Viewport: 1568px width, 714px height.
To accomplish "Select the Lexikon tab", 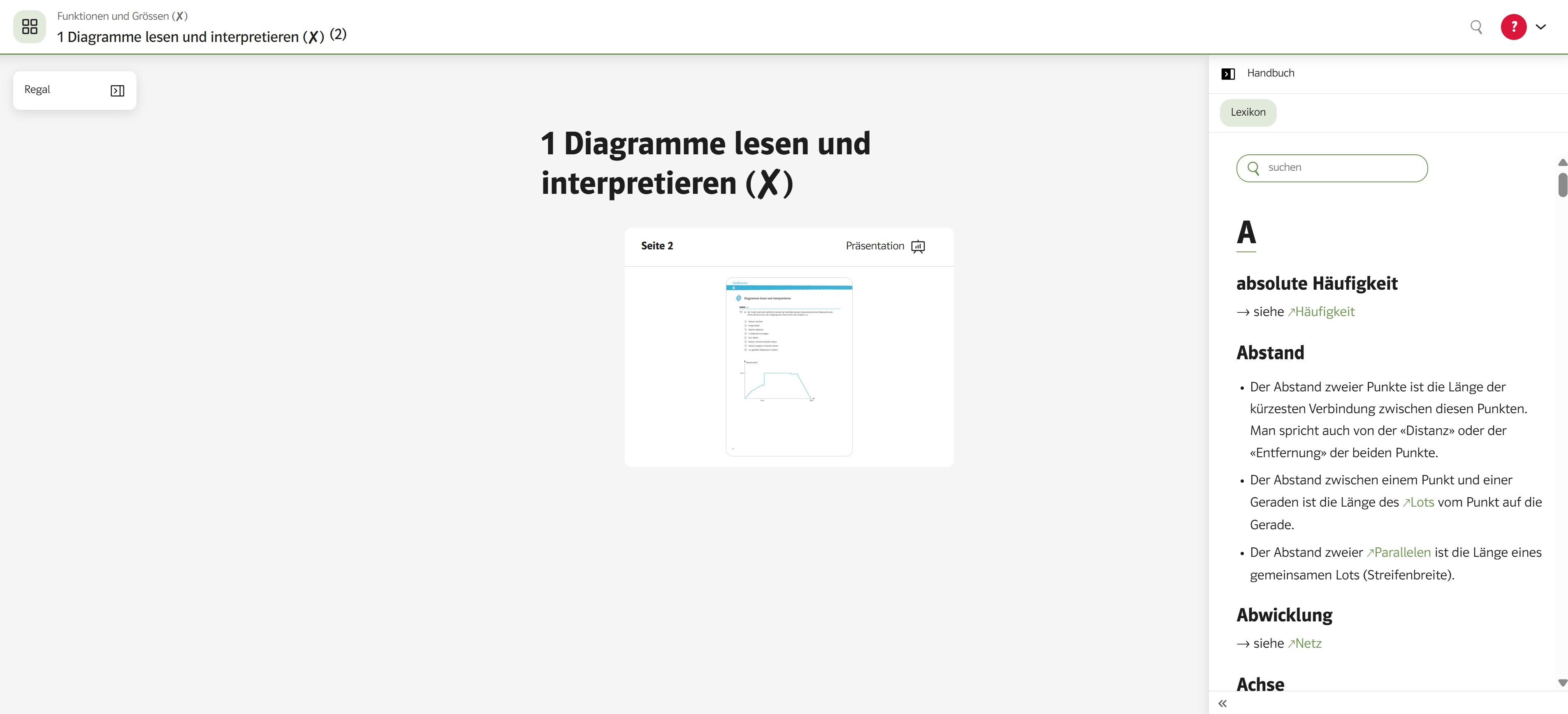I will tap(1248, 112).
